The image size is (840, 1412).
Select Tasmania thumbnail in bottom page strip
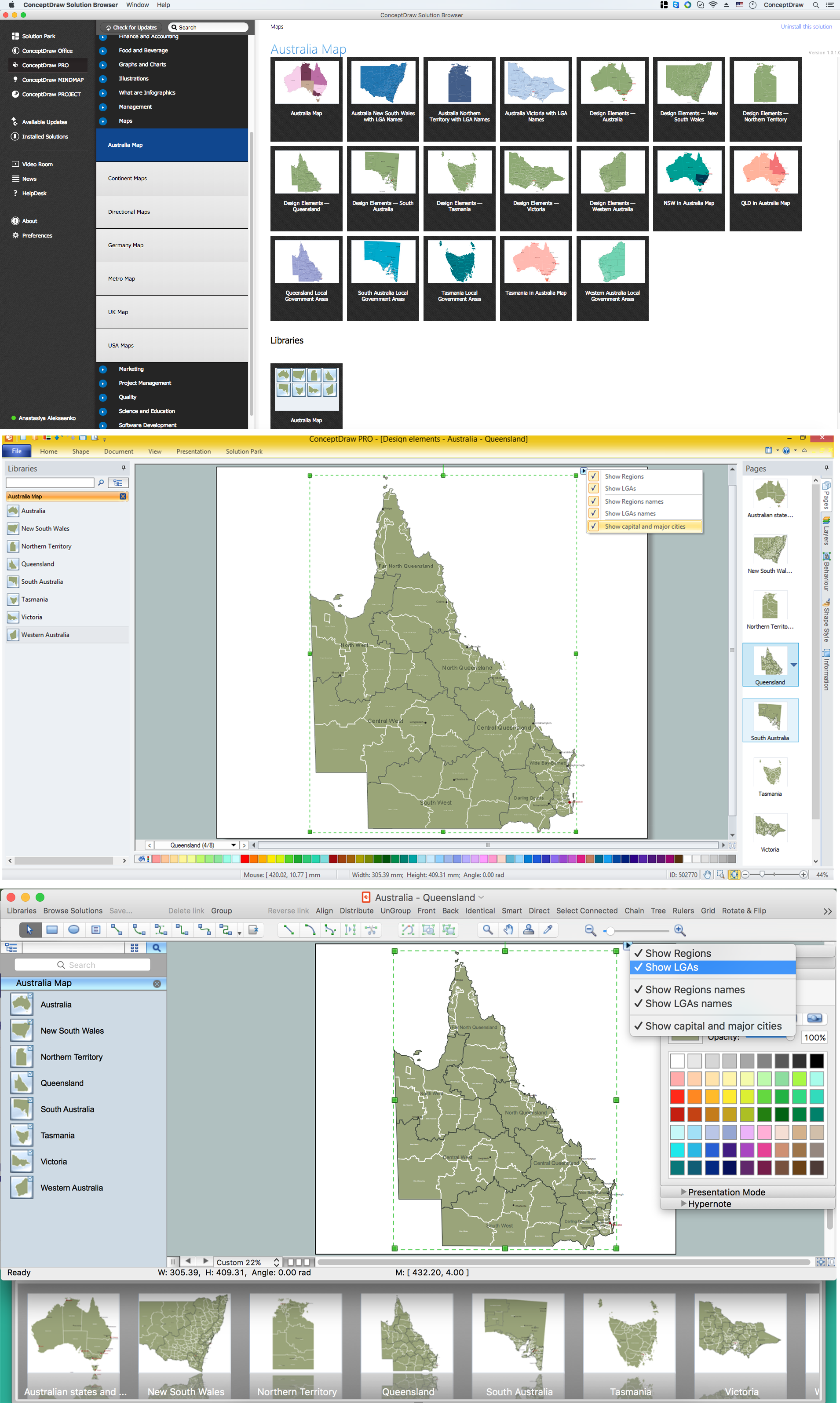(630, 1346)
